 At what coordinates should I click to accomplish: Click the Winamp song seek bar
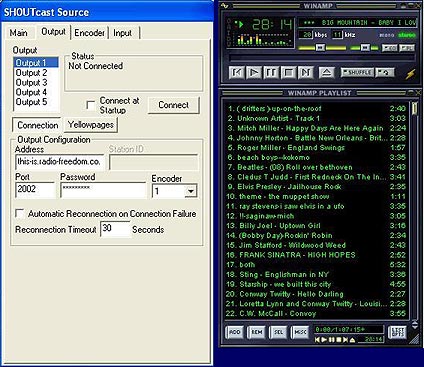point(321,59)
